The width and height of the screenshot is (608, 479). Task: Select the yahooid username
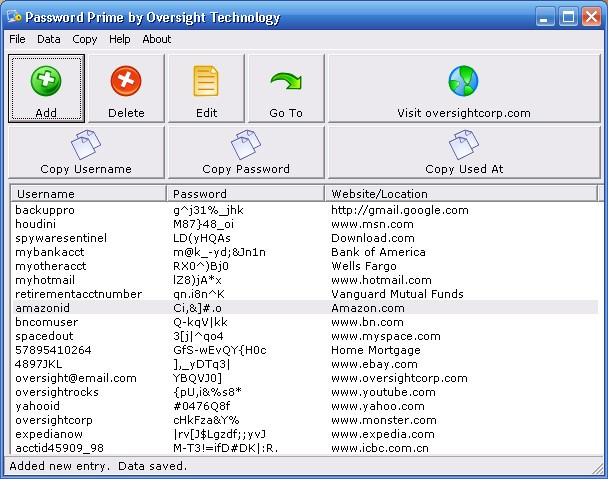[38, 406]
